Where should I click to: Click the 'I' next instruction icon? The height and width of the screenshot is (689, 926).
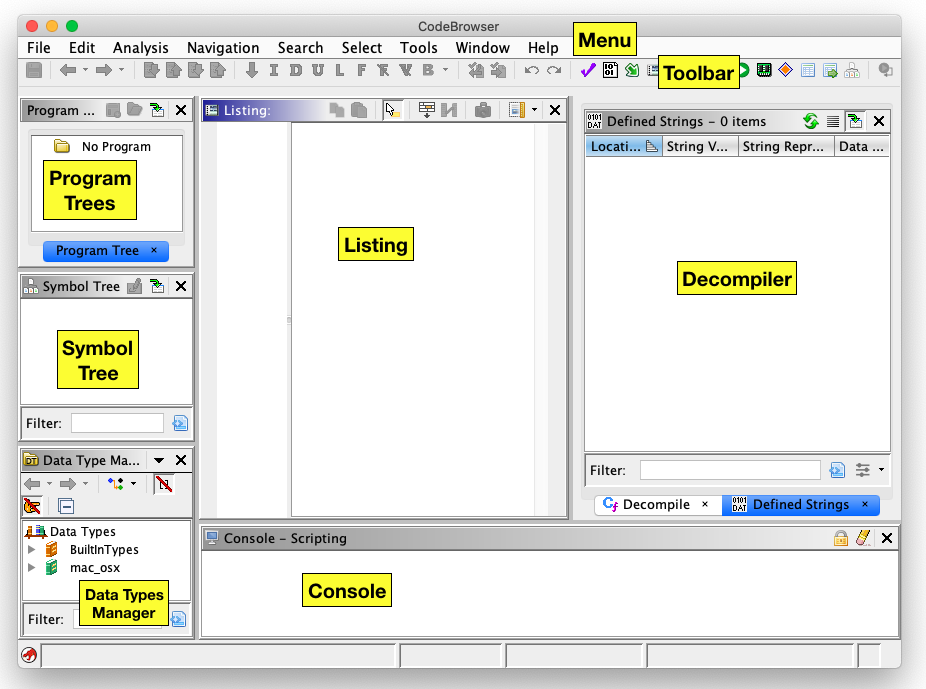click(x=273, y=70)
